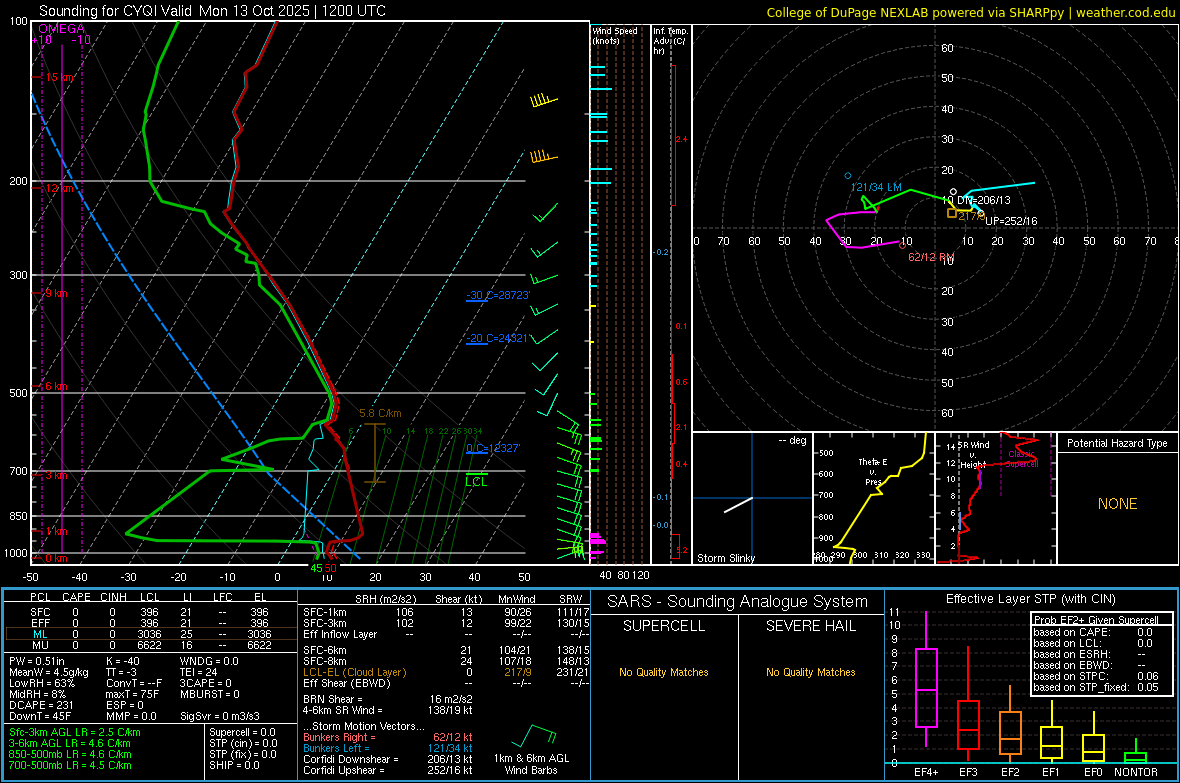Select the -30 C=28723' height label
Viewport: 1180px width, 783px height.
pyautogui.click(x=498, y=295)
